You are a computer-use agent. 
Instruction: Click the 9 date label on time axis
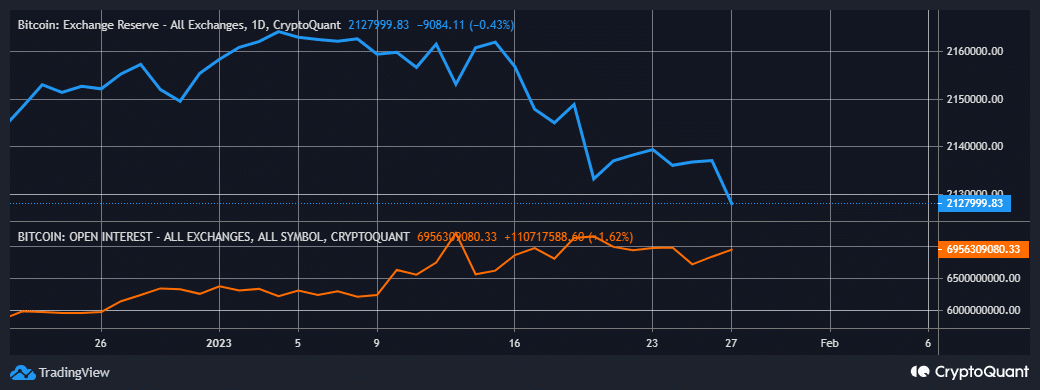[377, 343]
